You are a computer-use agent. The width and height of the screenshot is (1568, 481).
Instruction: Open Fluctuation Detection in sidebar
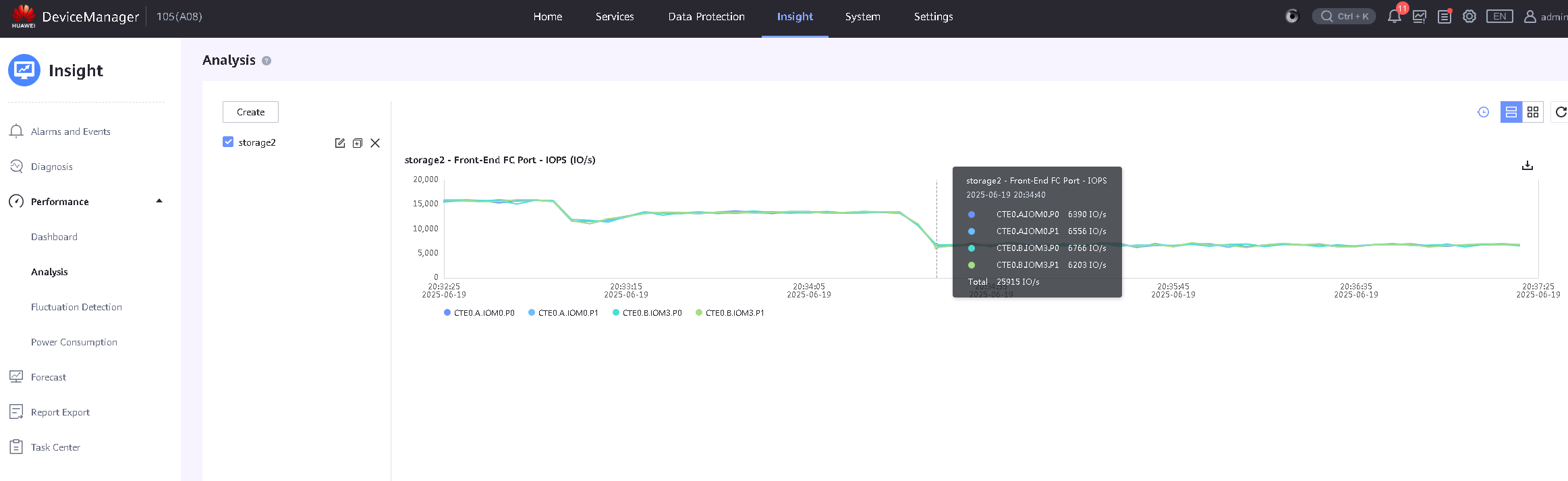[x=76, y=307]
